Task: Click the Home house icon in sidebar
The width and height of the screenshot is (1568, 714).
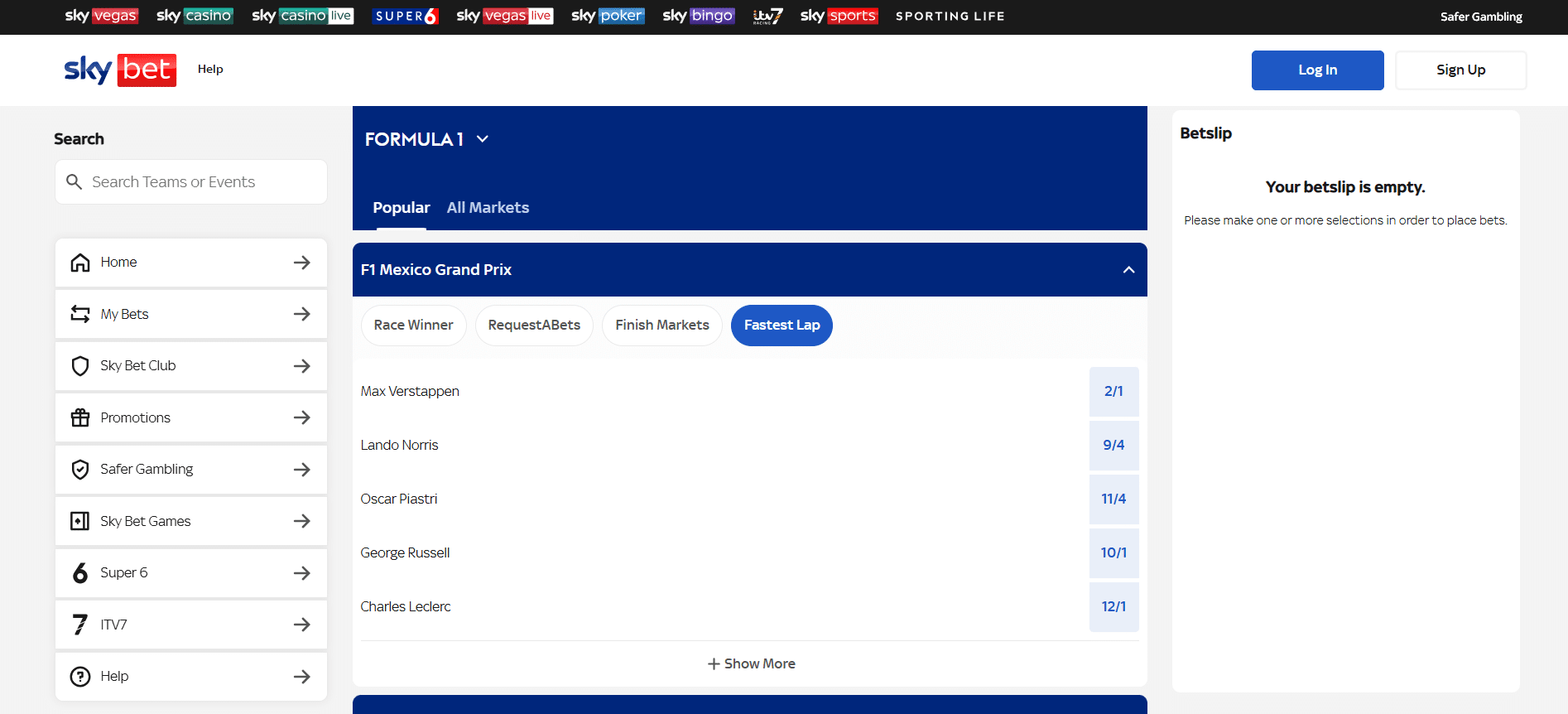Action: (x=80, y=263)
